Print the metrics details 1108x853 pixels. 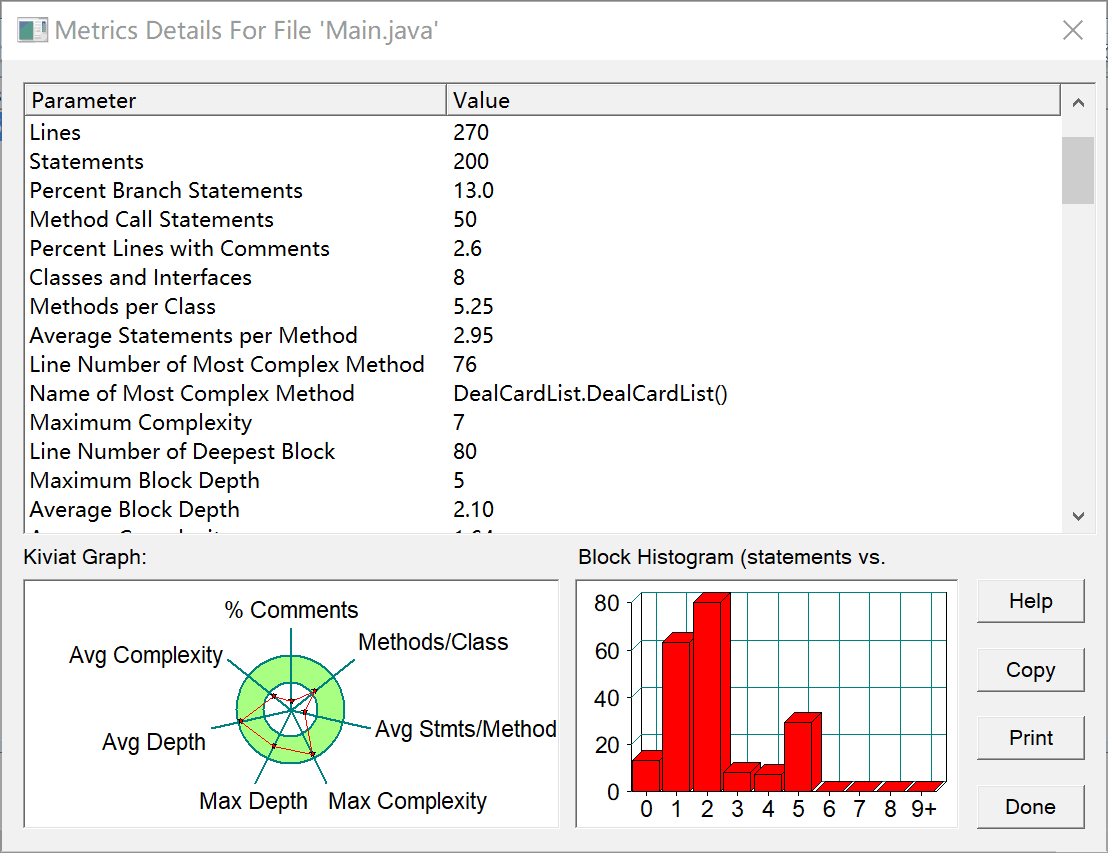[x=1030, y=738]
